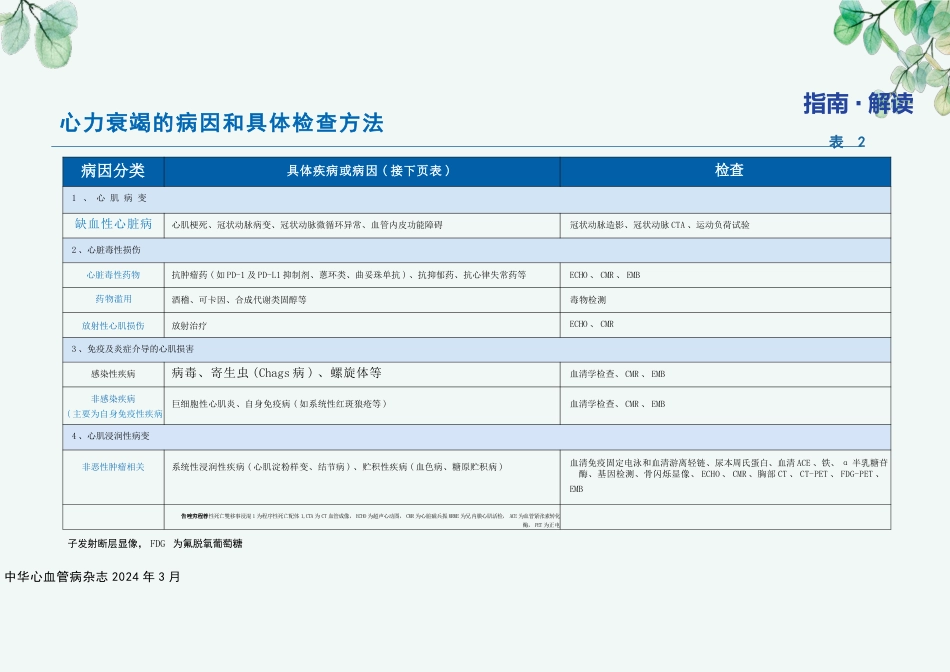Click the 药物滥用 cell

tap(113, 299)
